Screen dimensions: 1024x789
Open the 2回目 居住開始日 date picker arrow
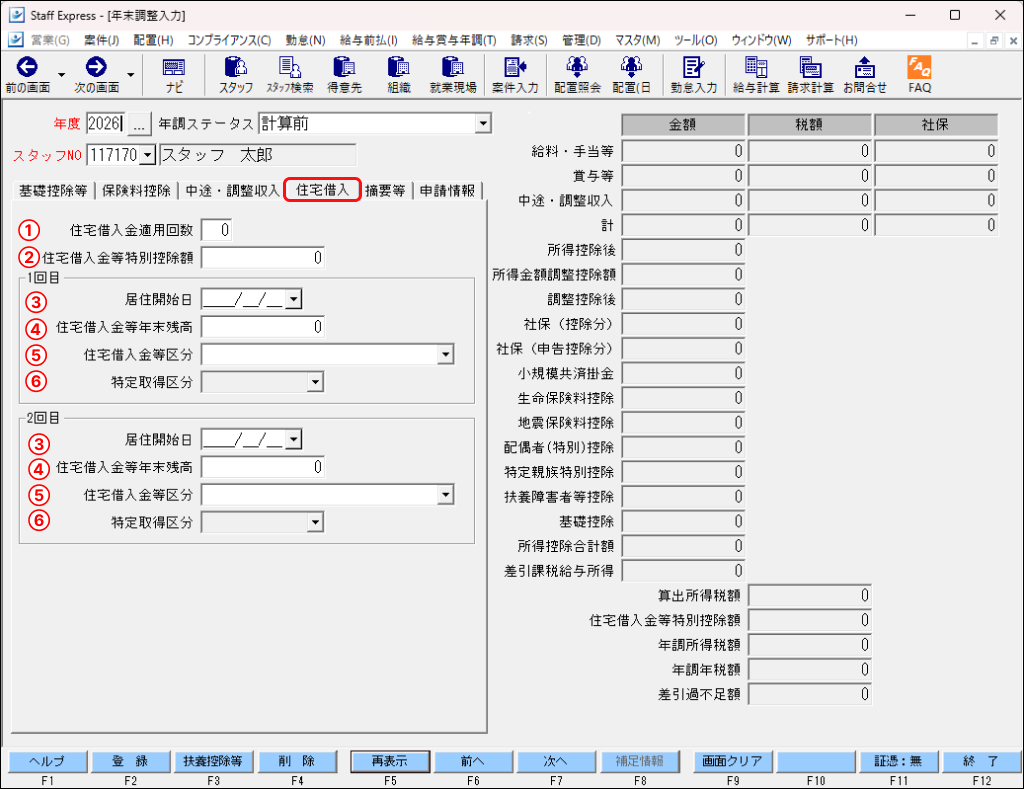[x=294, y=439]
